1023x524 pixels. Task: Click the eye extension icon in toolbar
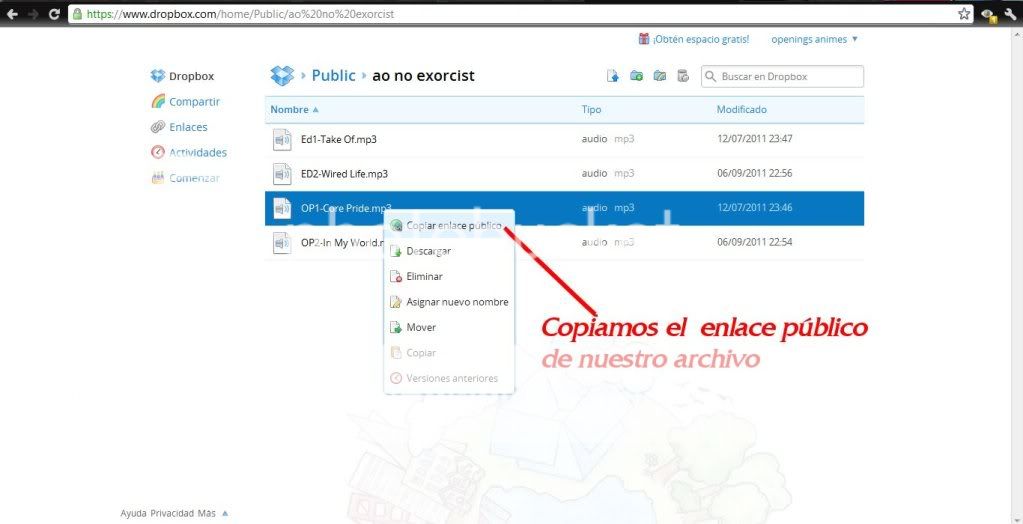click(988, 14)
